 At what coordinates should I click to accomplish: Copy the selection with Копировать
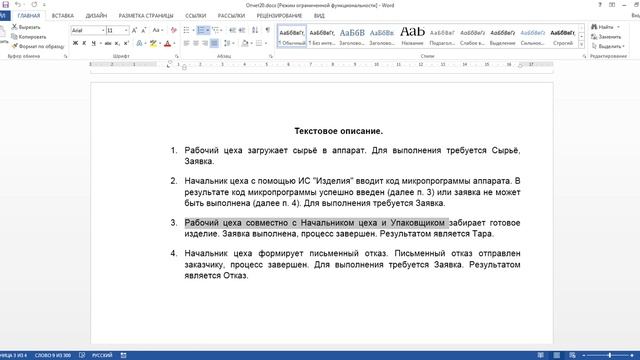pyautogui.click(x=29, y=37)
